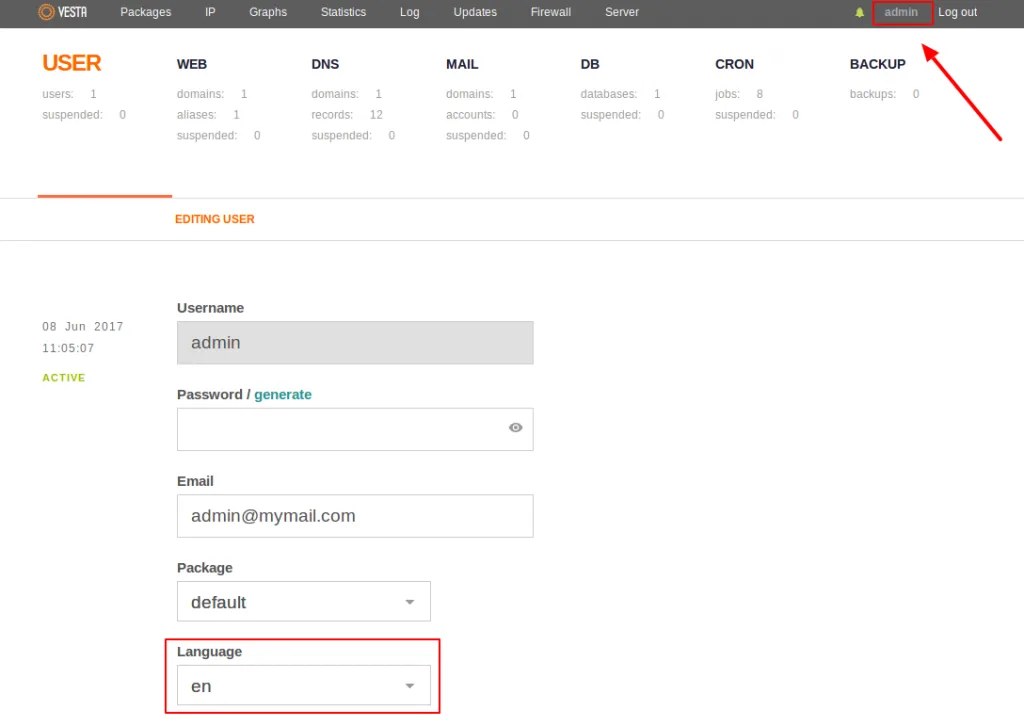Go to the IP menu
This screenshot has width=1024, height=726.
[x=210, y=12]
